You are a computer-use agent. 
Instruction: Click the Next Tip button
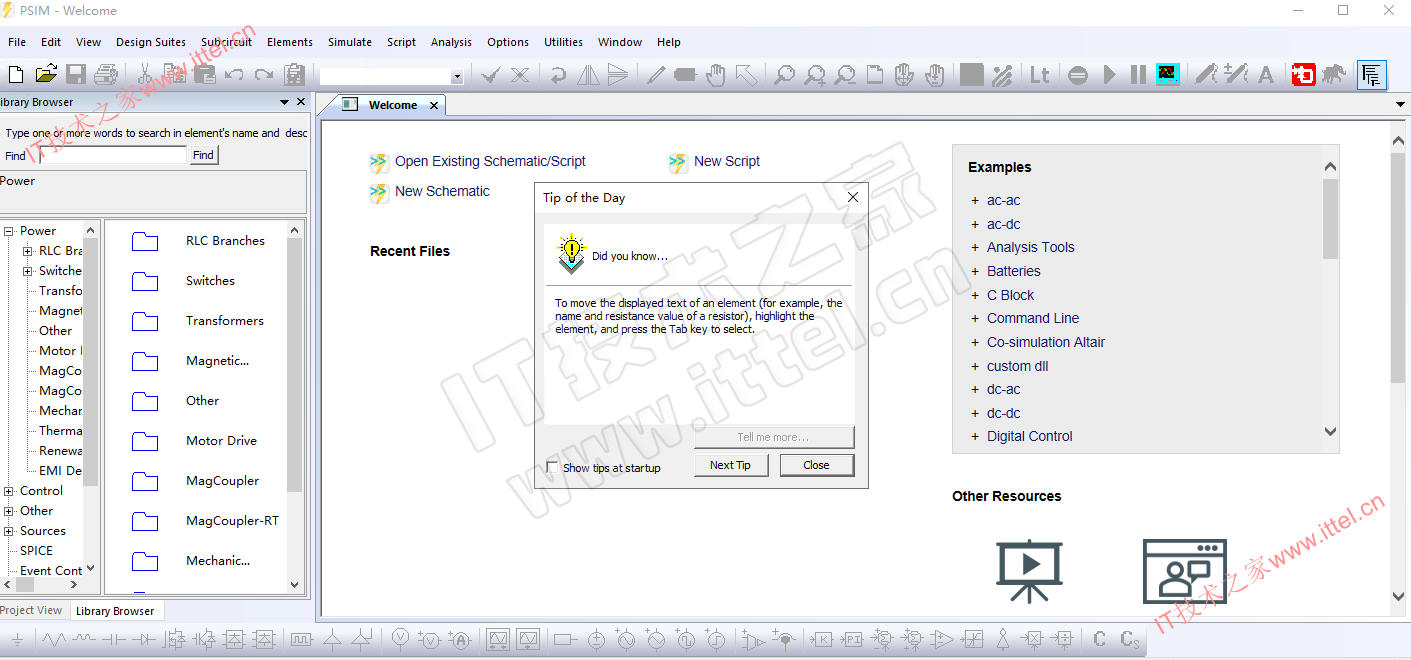pos(730,465)
